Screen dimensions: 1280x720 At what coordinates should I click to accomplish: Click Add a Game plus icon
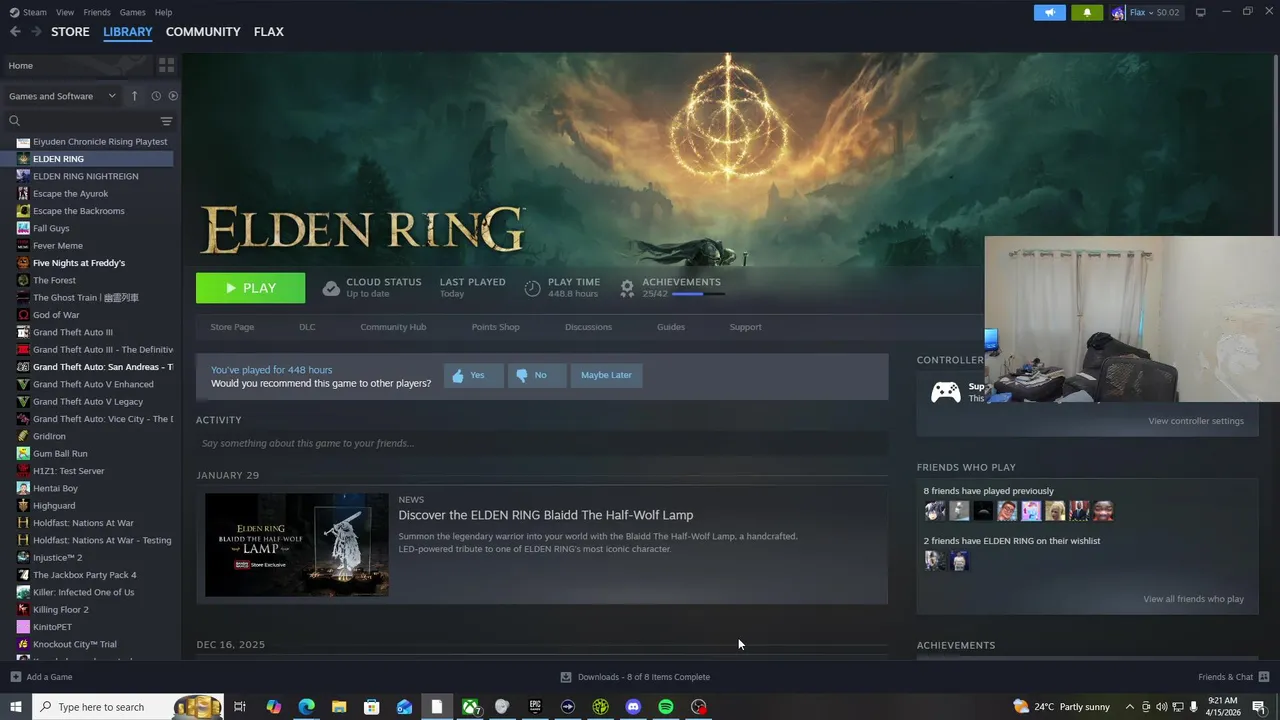coord(15,677)
